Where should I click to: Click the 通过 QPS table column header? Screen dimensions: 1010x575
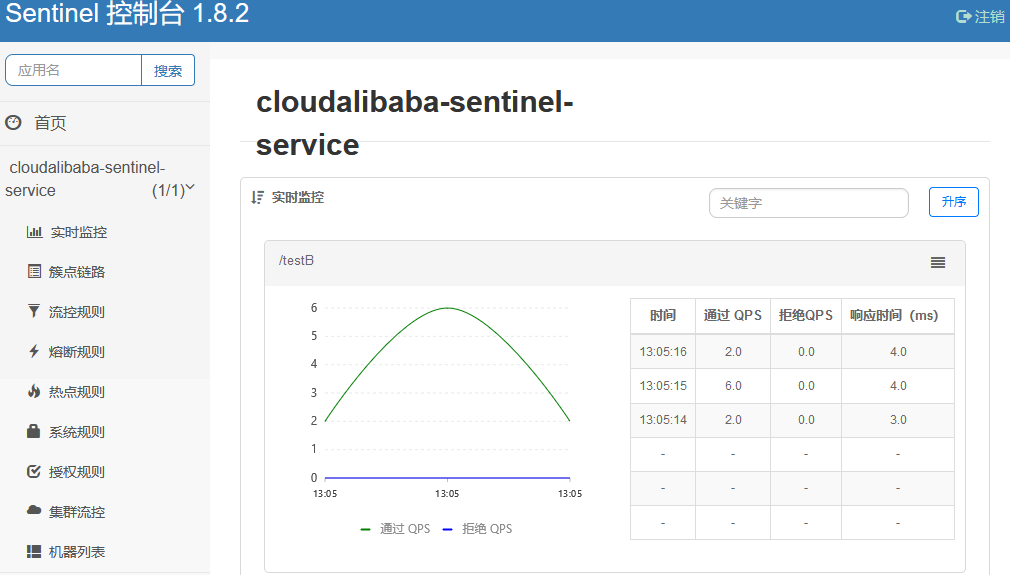point(732,316)
